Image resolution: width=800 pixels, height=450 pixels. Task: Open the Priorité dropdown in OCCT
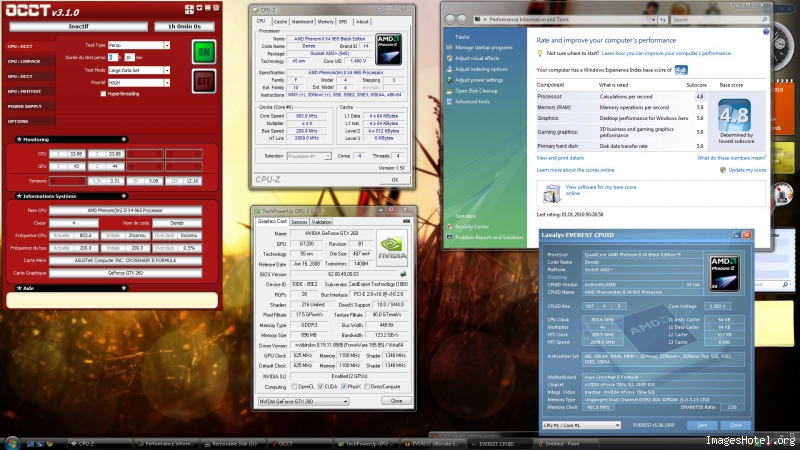[167, 83]
